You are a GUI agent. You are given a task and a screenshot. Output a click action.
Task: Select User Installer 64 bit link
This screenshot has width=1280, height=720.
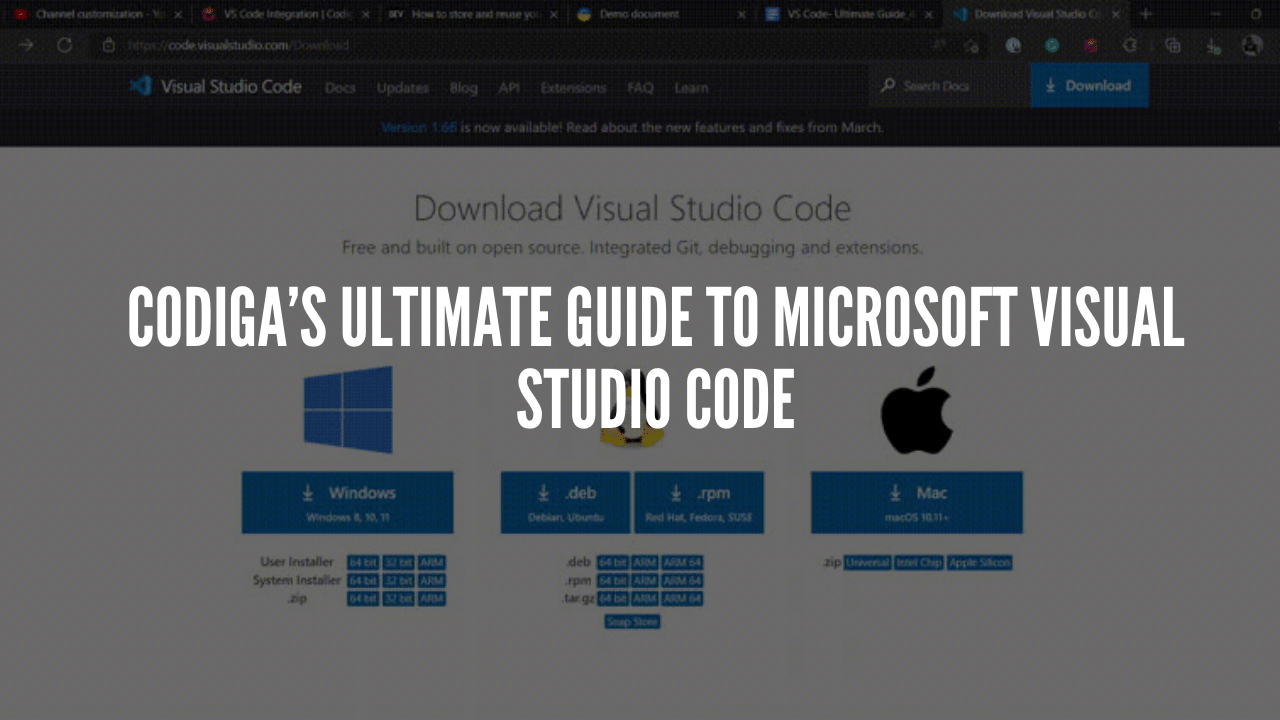point(362,562)
